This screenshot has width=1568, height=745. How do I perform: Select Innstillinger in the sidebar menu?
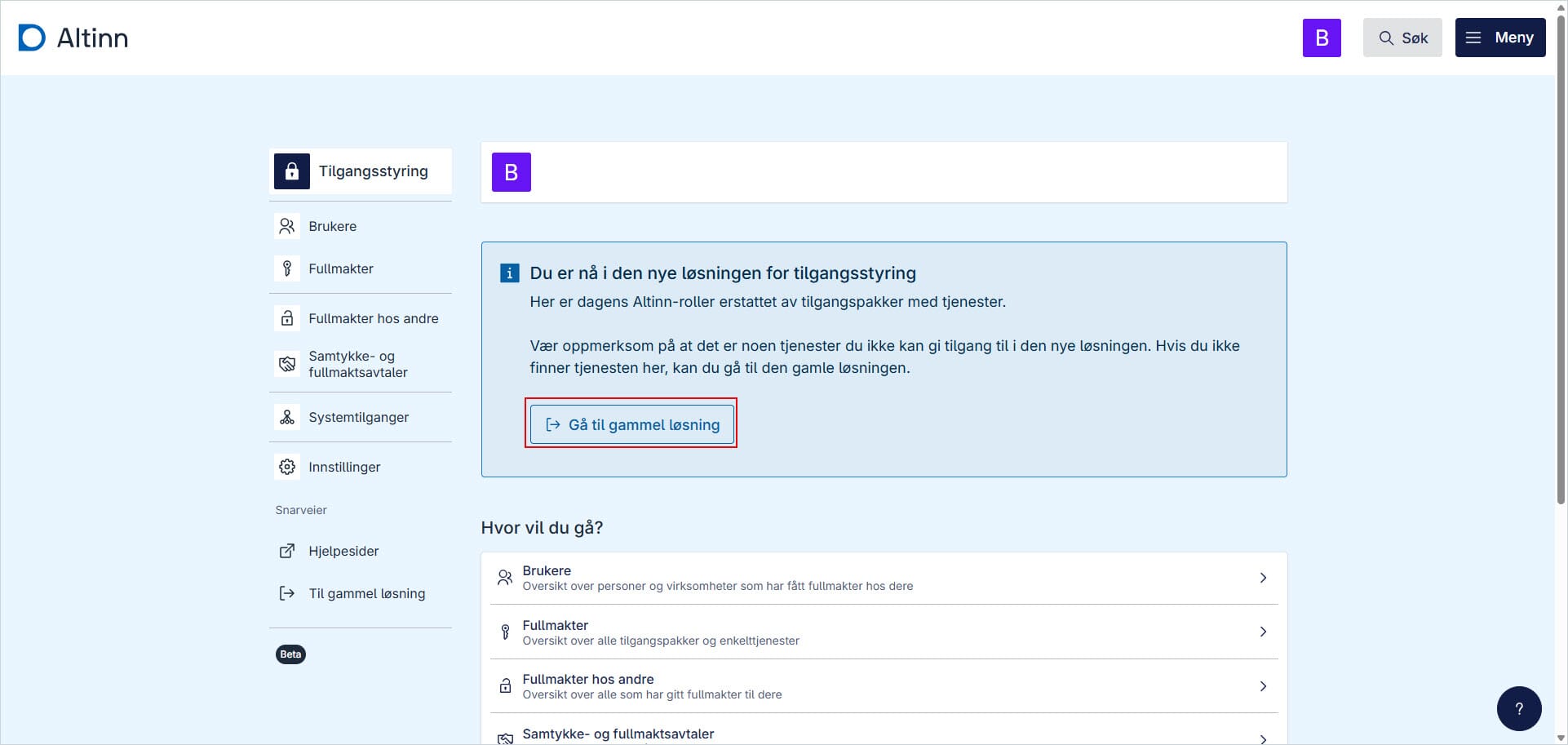coord(343,466)
